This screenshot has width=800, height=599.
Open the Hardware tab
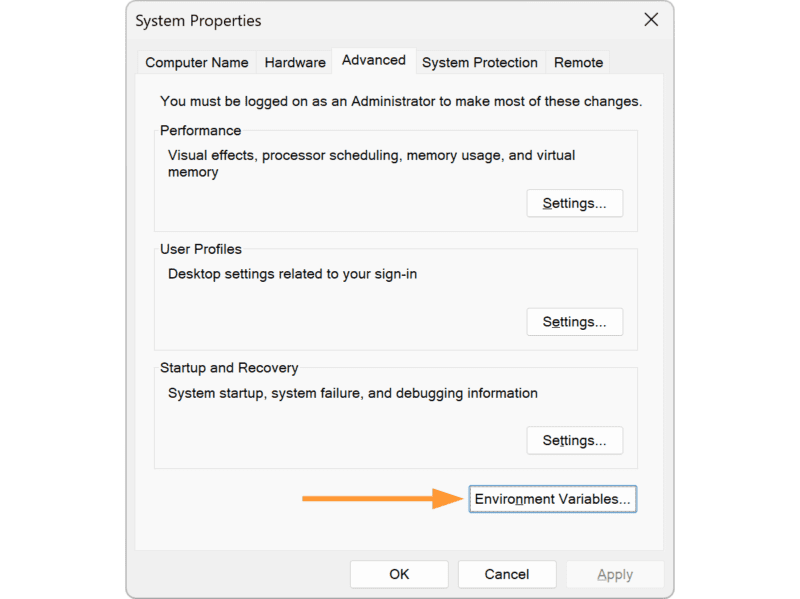(x=295, y=62)
